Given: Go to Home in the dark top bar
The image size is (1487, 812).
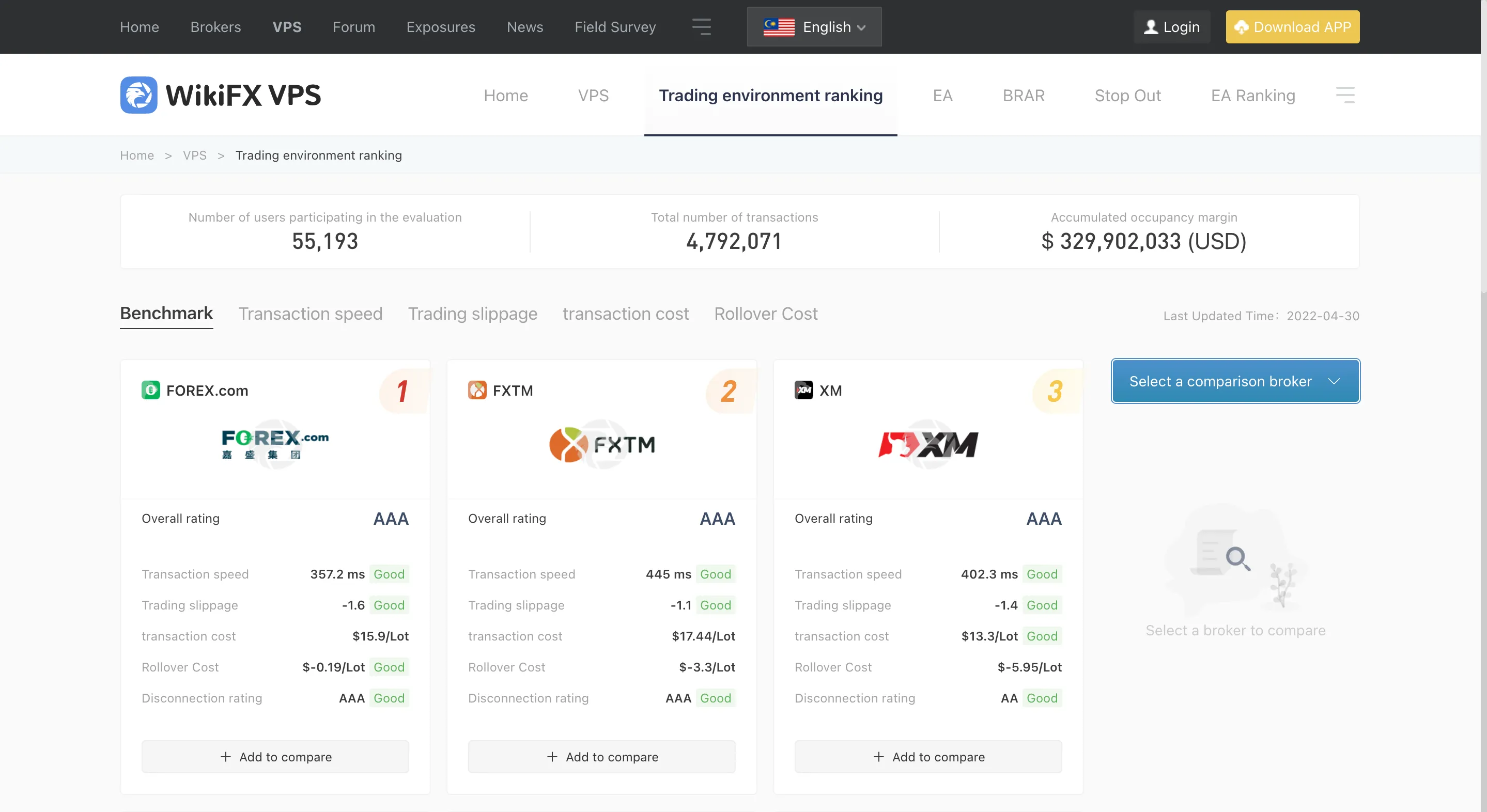Looking at the screenshot, I should point(140,26).
